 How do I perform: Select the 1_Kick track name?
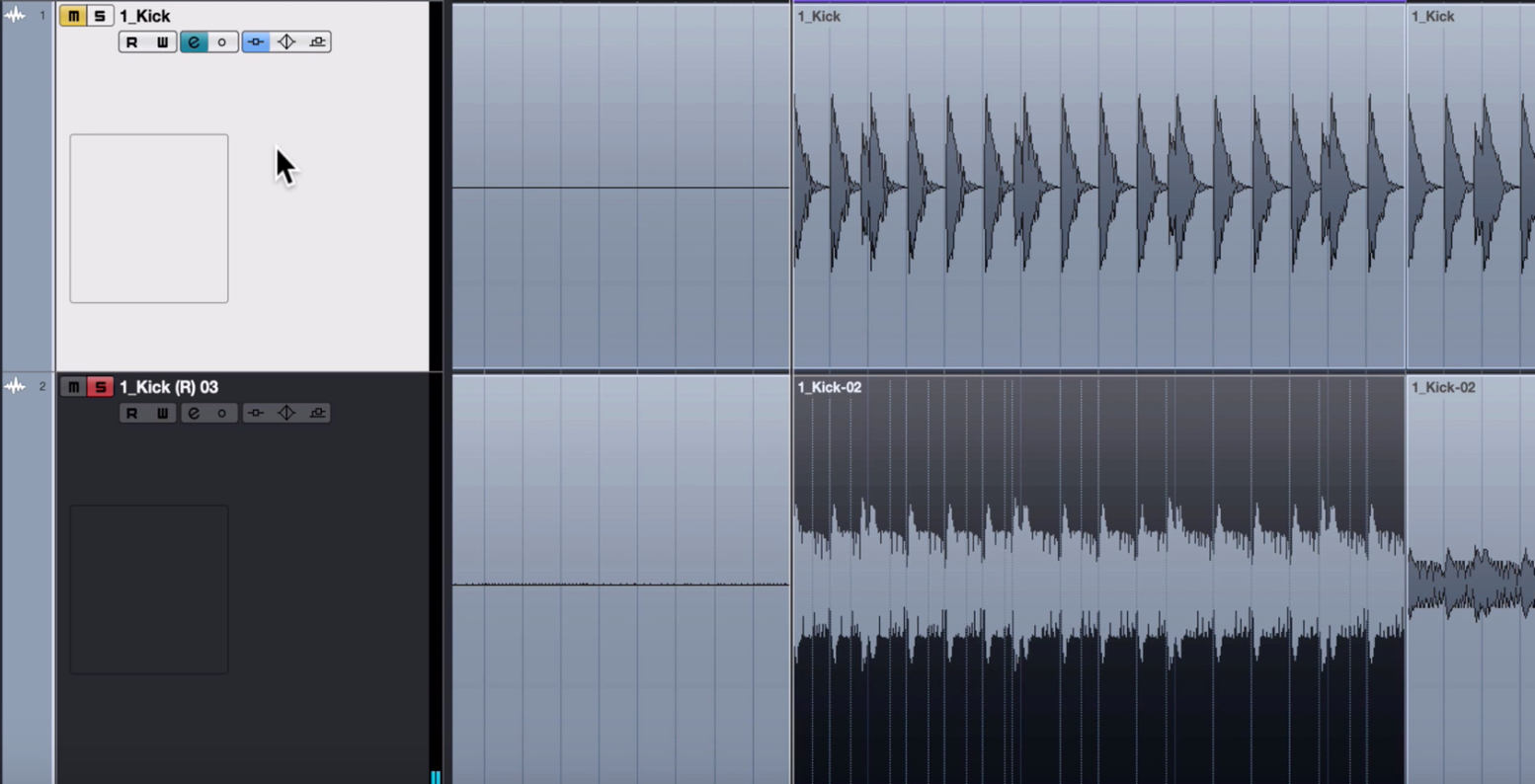[x=145, y=16]
